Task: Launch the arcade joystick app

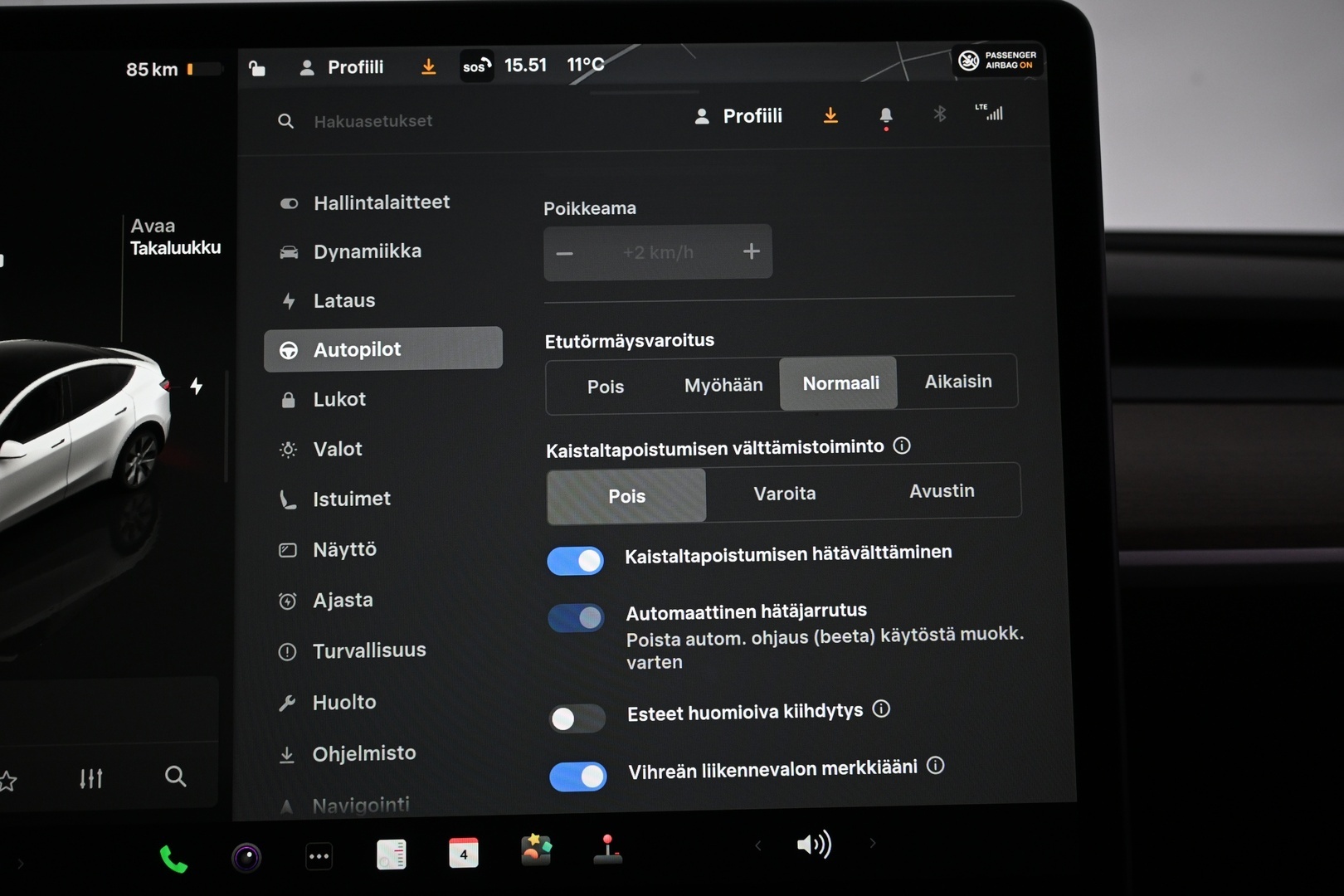Action: (608, 850)
